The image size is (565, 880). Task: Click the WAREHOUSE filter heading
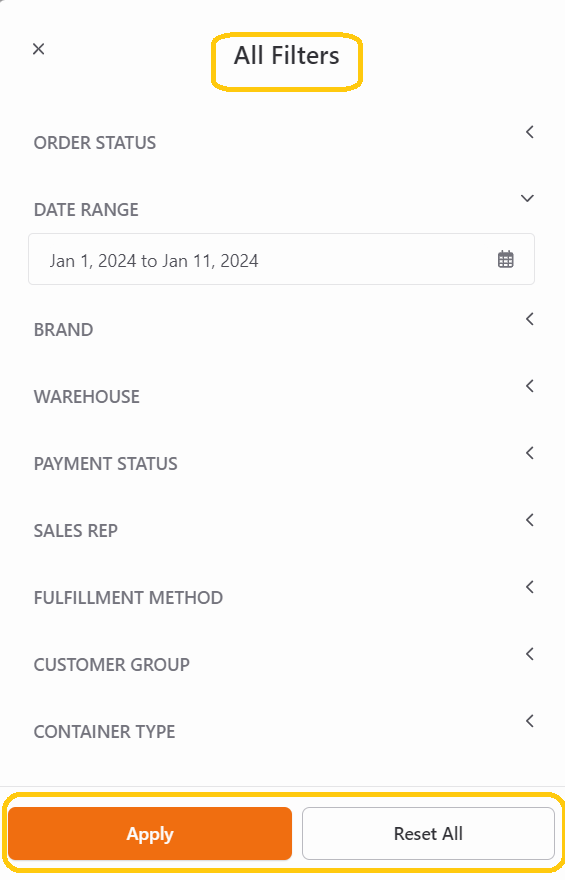pos(87,397)
